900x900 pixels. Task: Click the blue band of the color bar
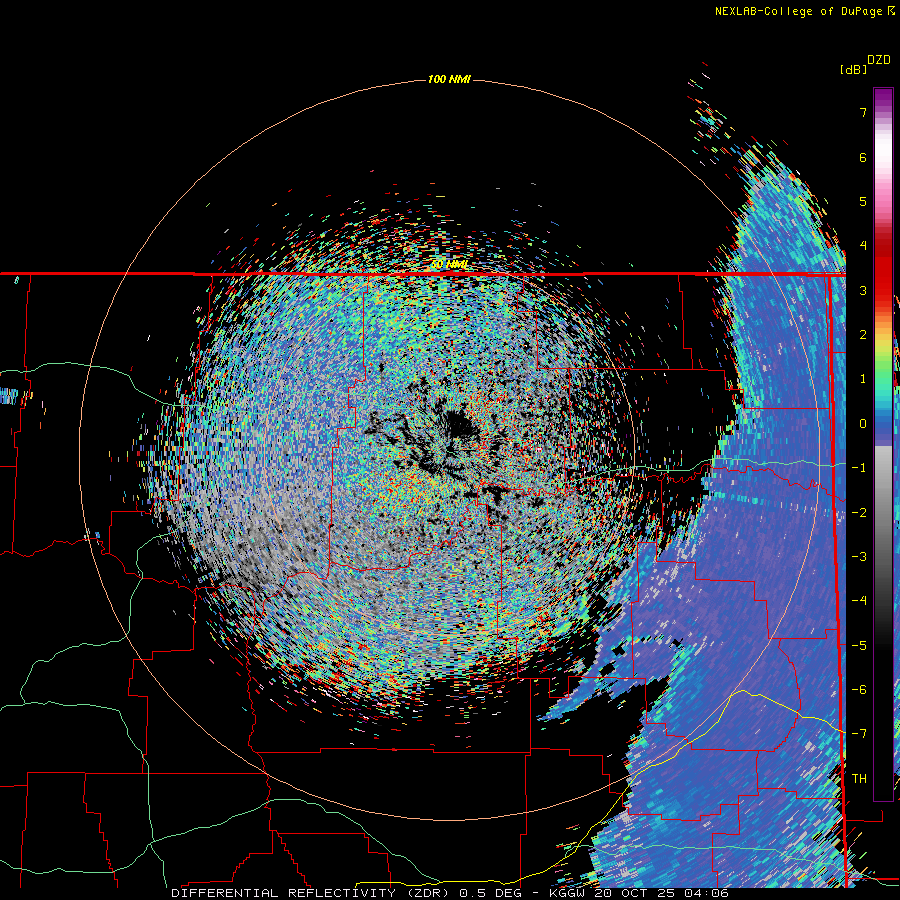(x=883, y=424)
